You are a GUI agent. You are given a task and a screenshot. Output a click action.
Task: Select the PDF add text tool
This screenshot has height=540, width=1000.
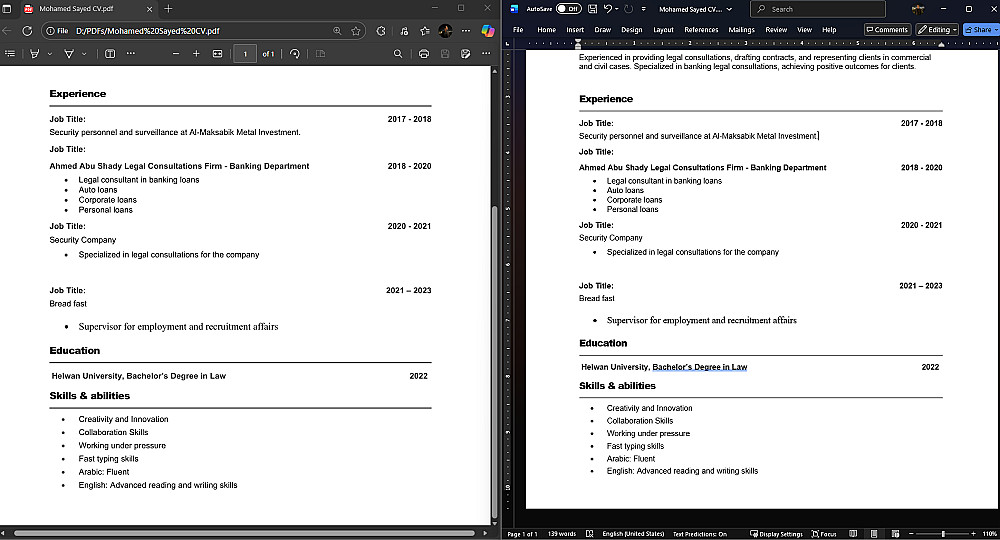[x=110, y=54]
